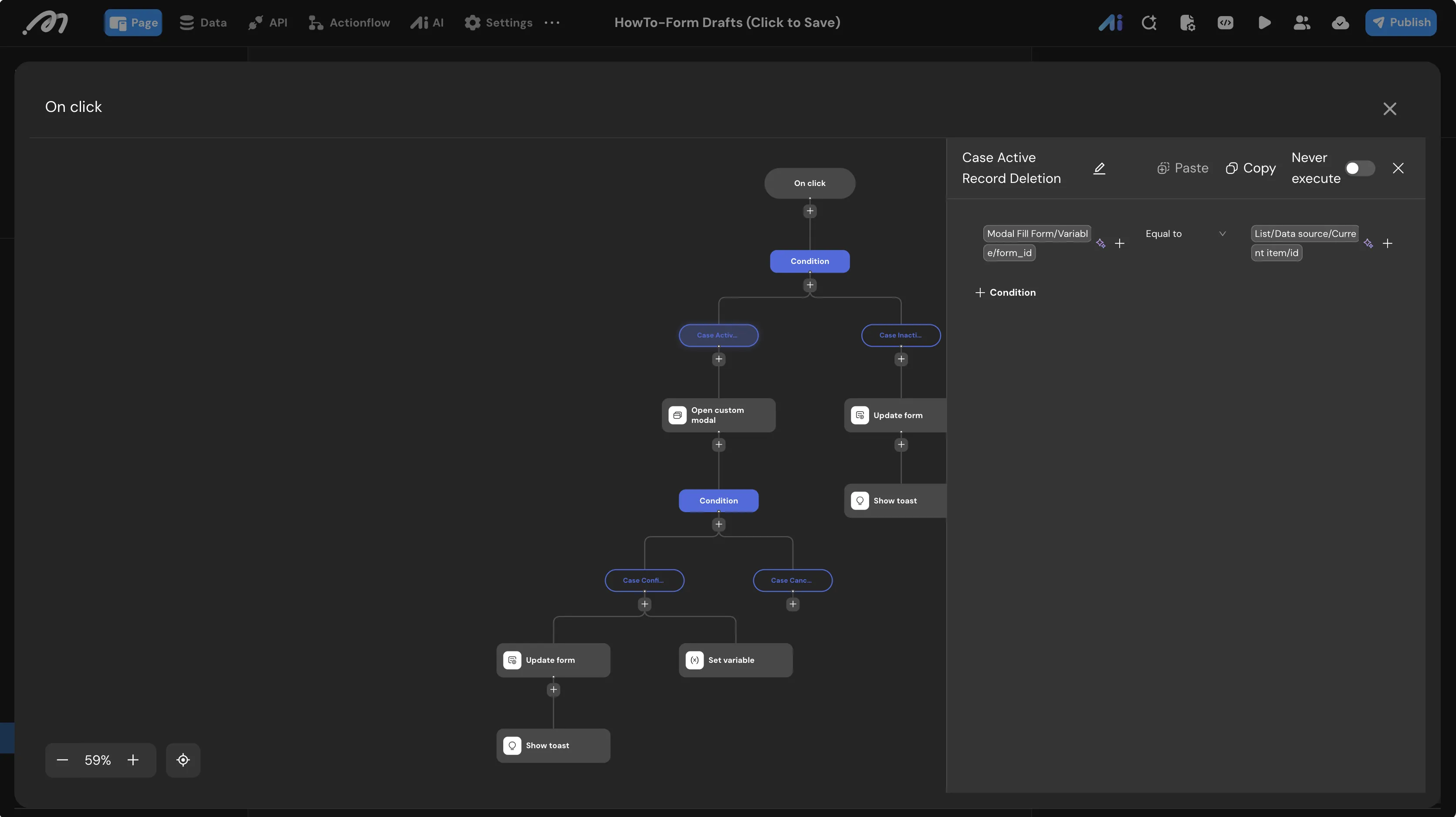Open the Equal to operator dropdown
This screenshot has width=1456, height=817.
pos(1185,234)
